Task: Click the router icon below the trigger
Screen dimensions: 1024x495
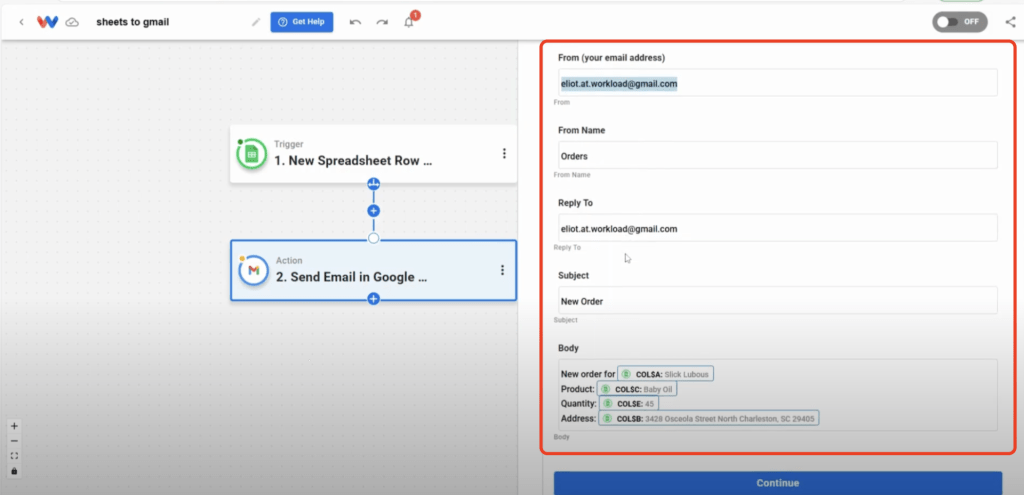Action: pos(374,184)
